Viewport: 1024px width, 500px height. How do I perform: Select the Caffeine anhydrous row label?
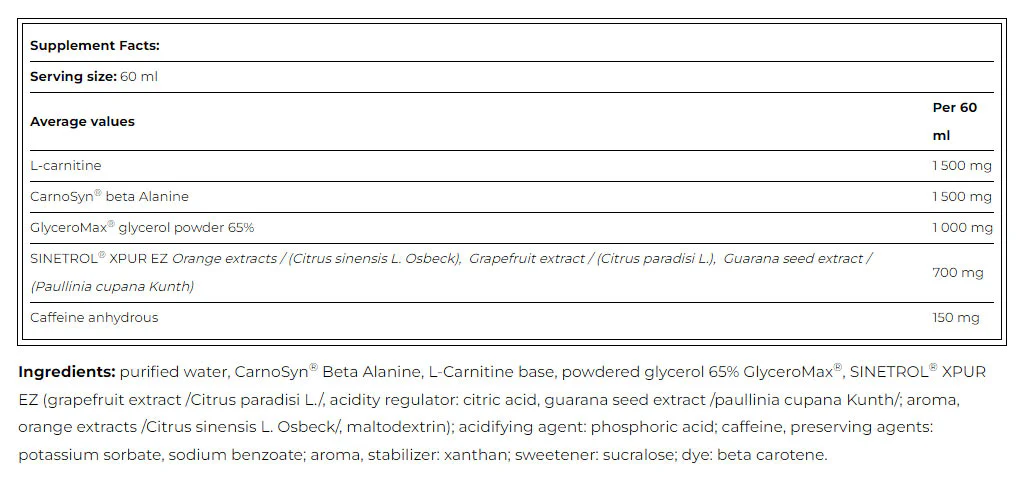point(94,318)
